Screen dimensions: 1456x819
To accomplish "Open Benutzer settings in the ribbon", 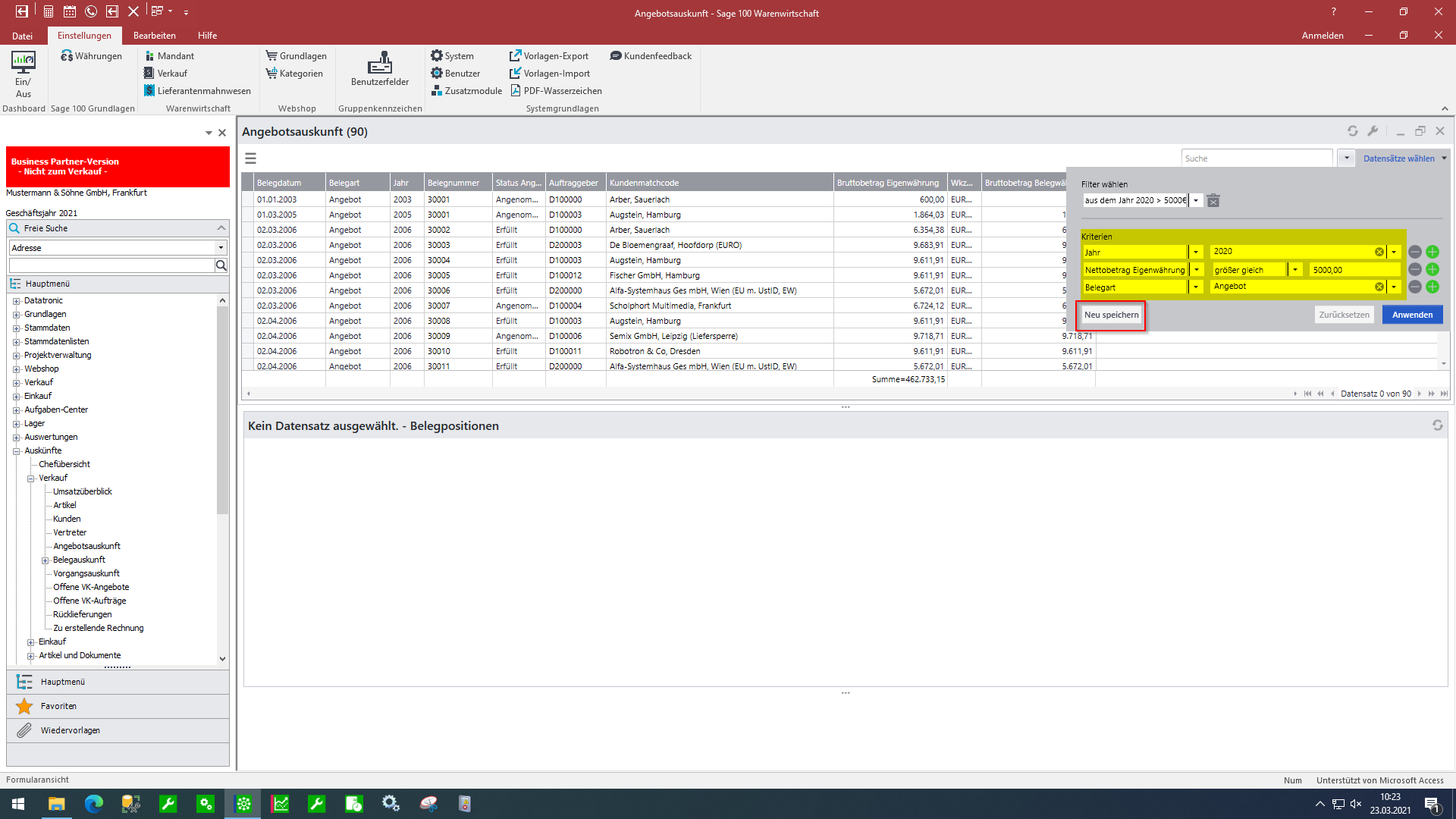I will point(455,74).
